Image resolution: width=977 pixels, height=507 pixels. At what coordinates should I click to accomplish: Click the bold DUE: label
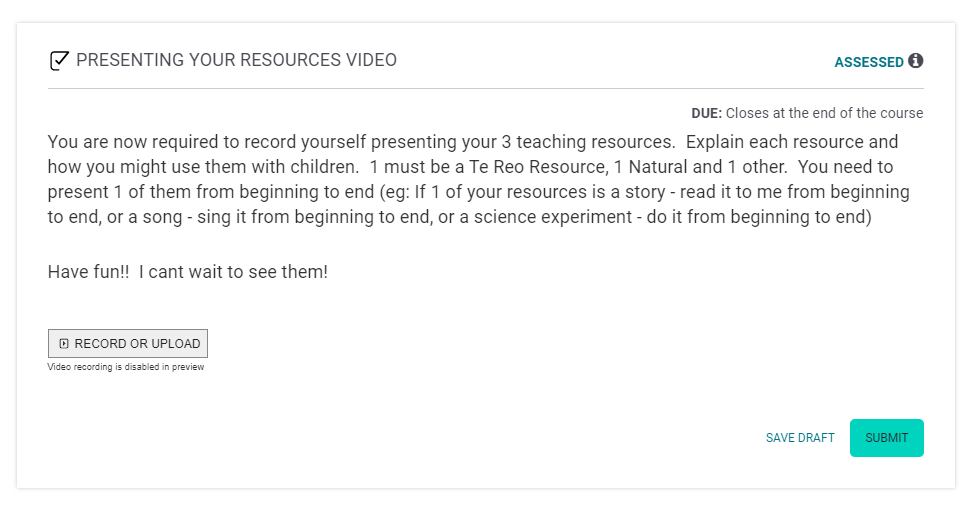(x=706, y=113)
